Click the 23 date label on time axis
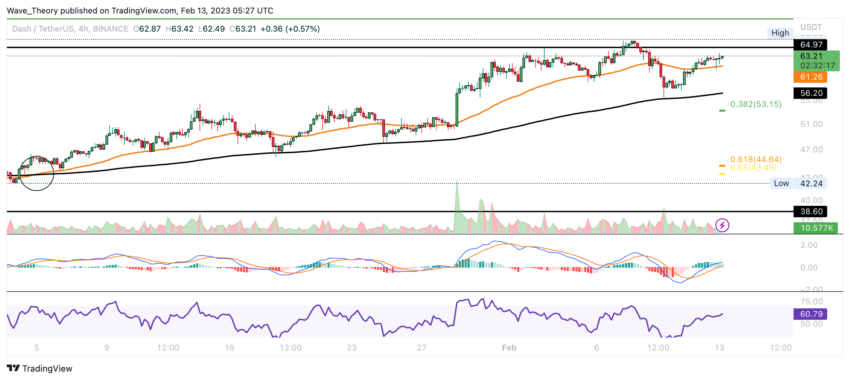Image resolution: width=850 pixels, height=380 pixels. 353,347
